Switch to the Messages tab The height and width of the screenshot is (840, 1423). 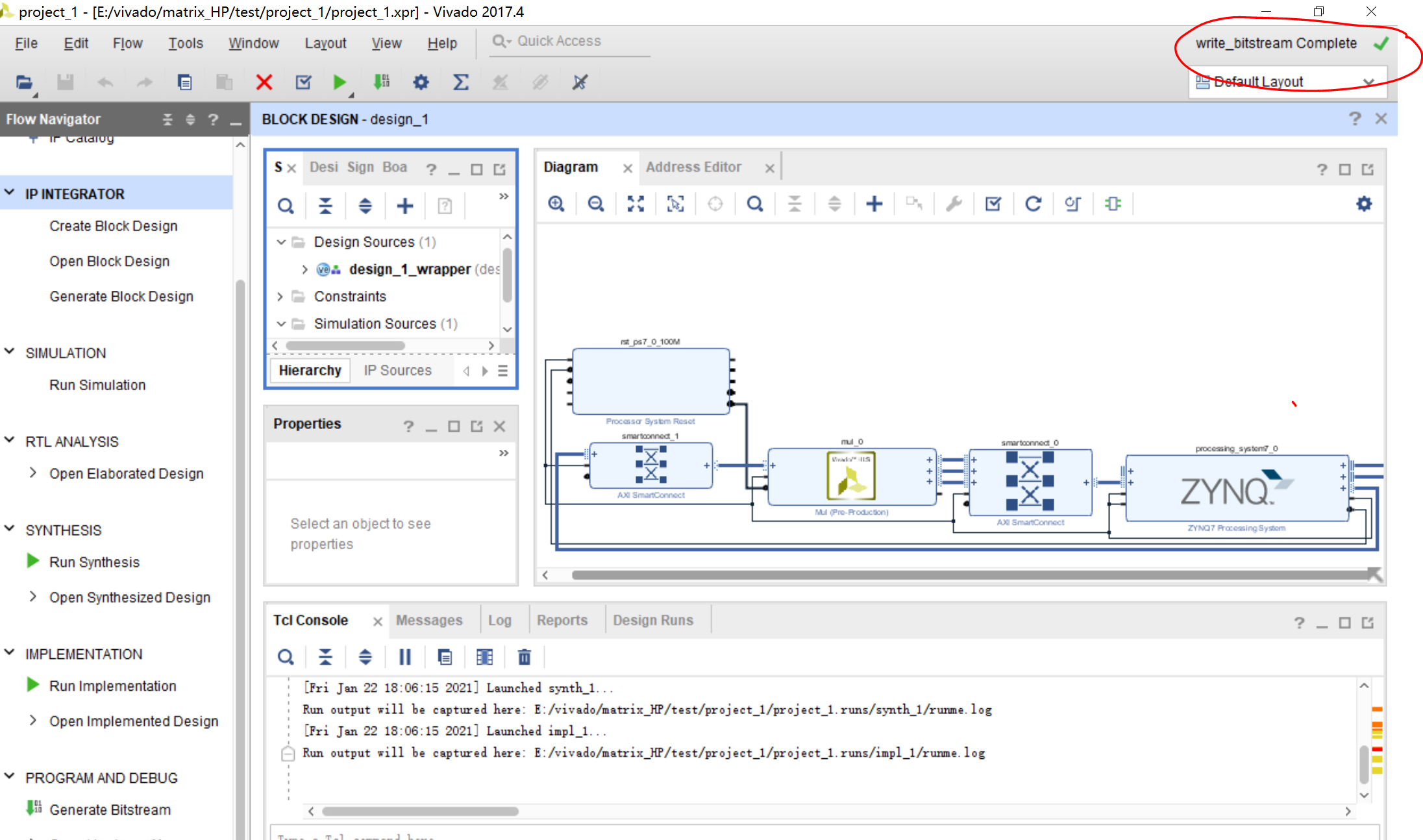(429, 620)
